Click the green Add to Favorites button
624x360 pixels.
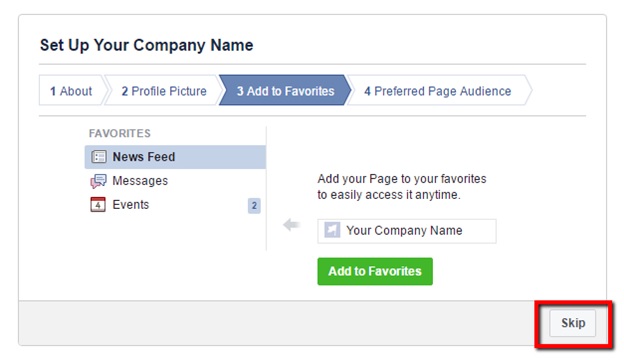375,271
